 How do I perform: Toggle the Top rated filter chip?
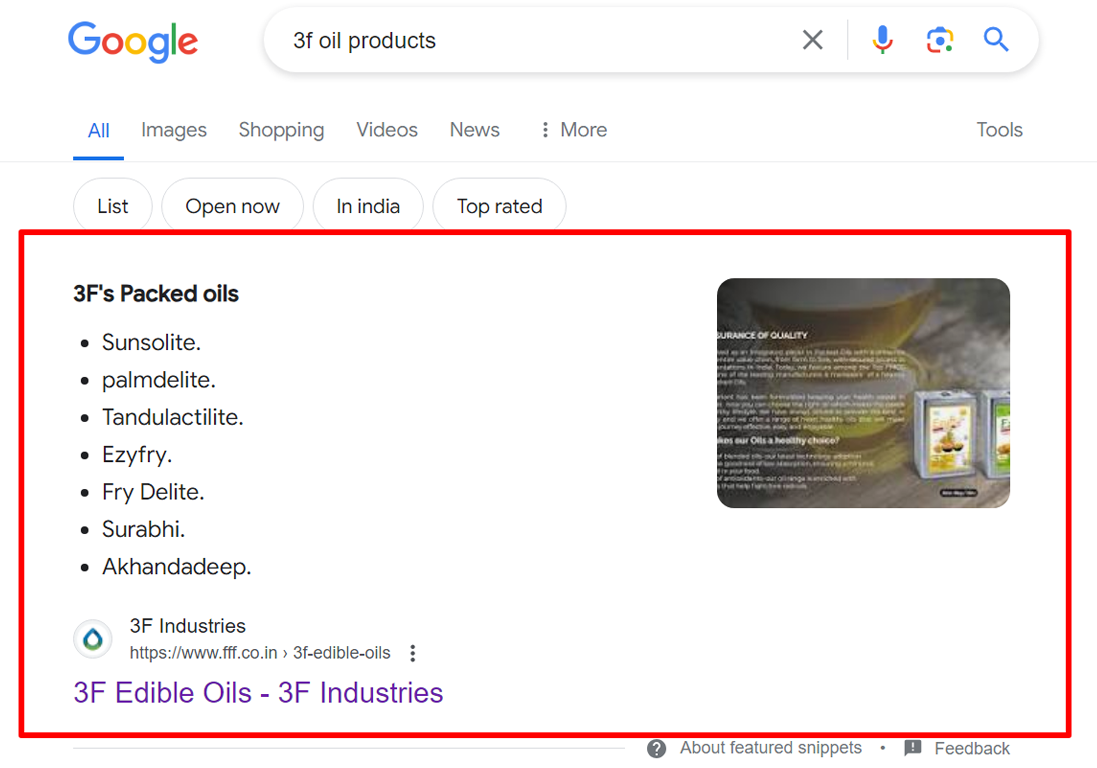coord(500,206)
